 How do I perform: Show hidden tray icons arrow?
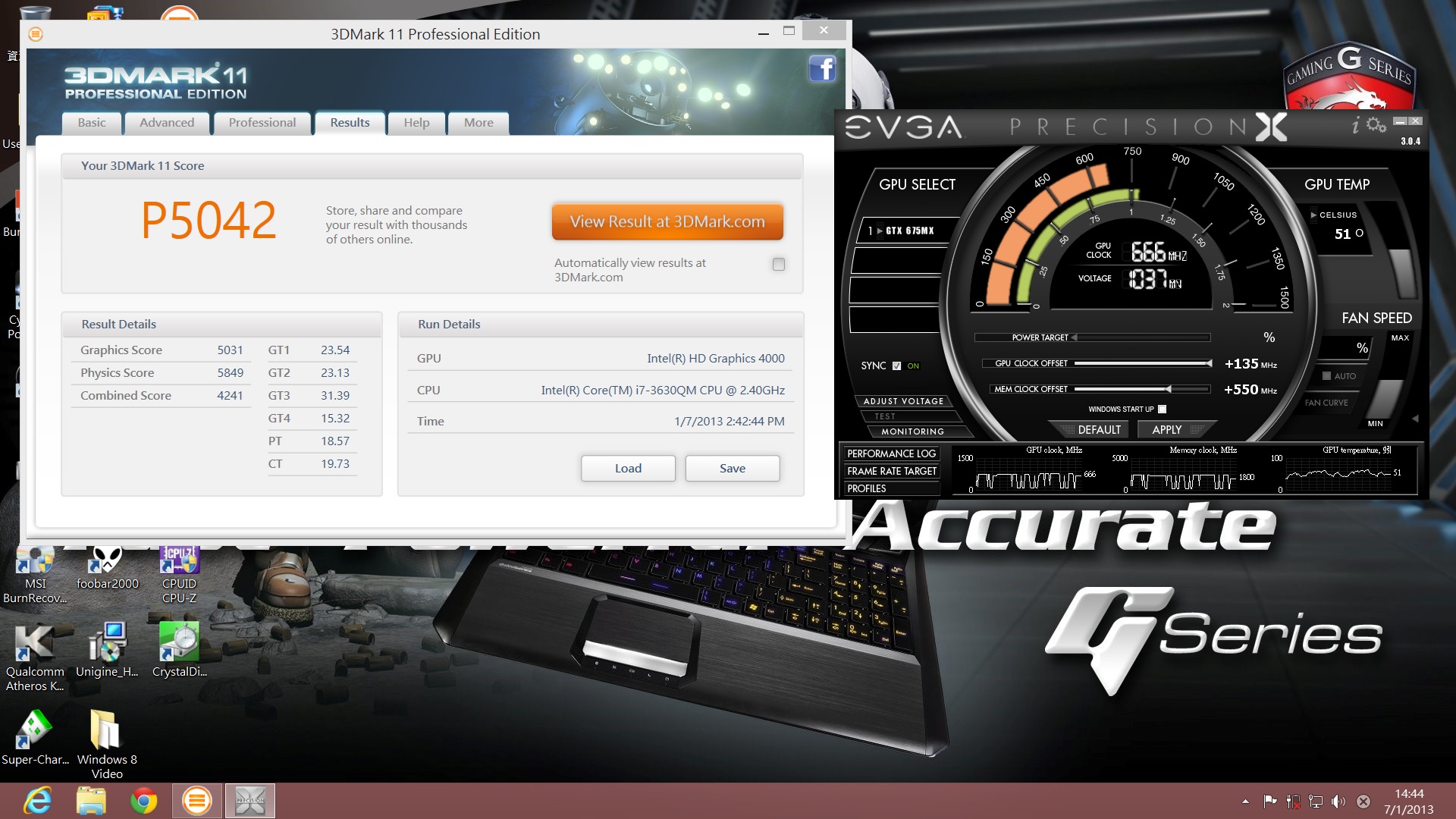click(1245, 802)
